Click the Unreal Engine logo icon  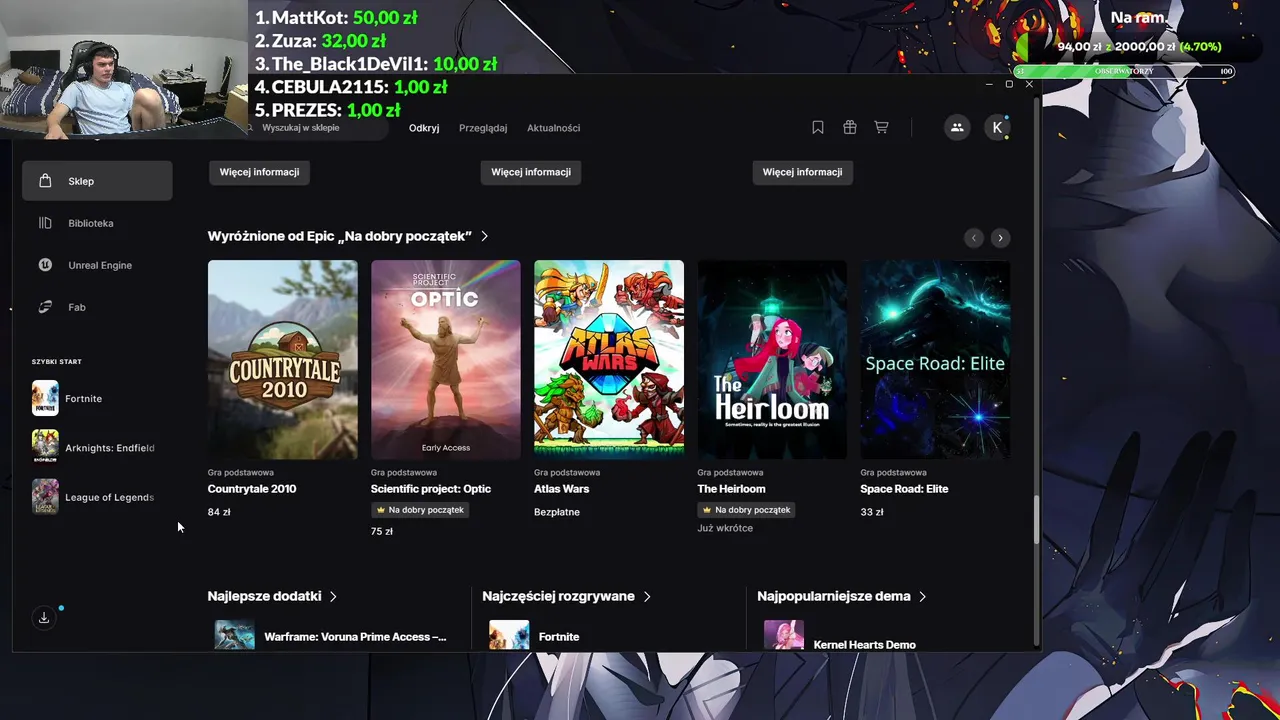[45, 265]
